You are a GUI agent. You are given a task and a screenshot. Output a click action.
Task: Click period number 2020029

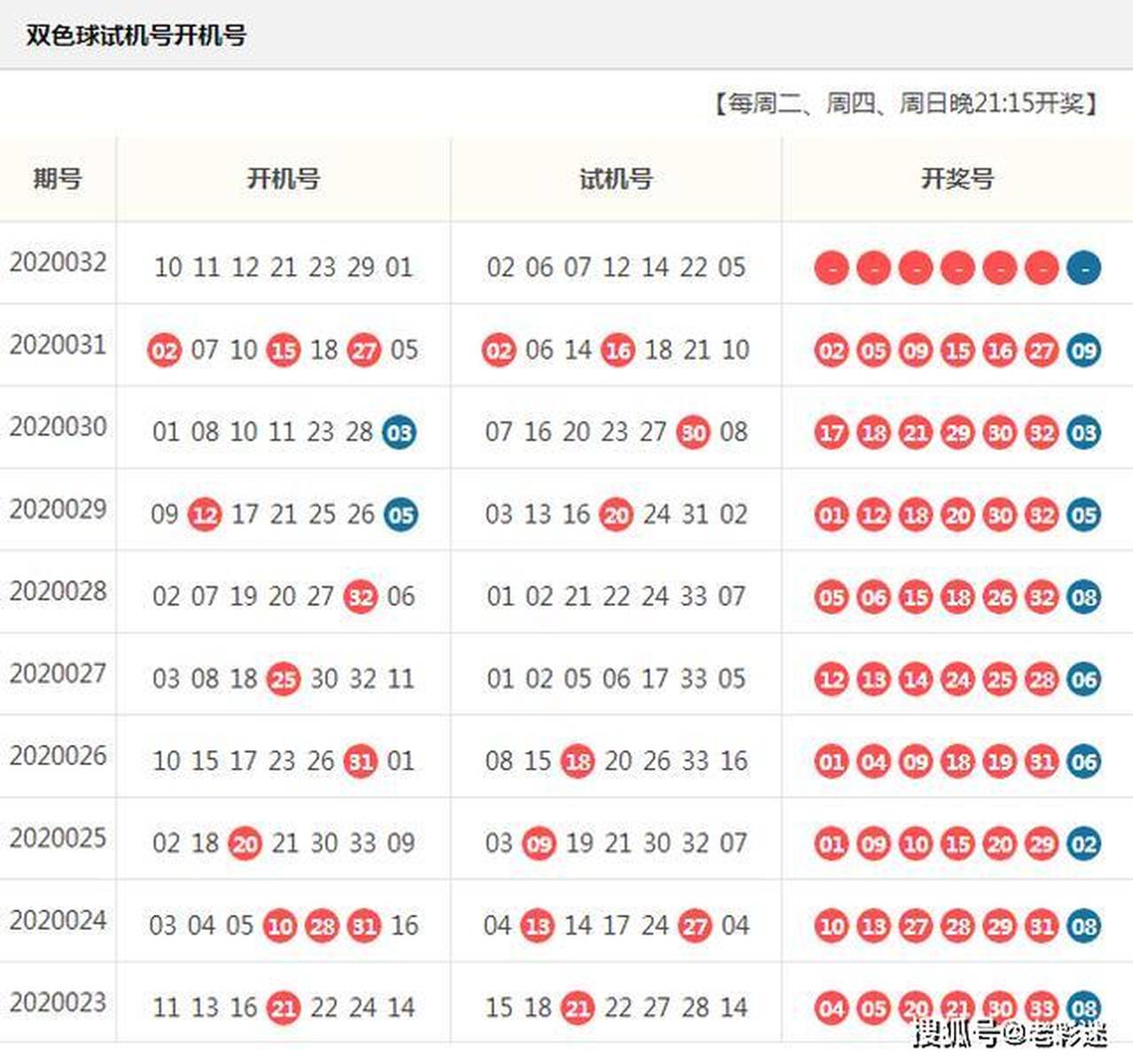point(58,510)
